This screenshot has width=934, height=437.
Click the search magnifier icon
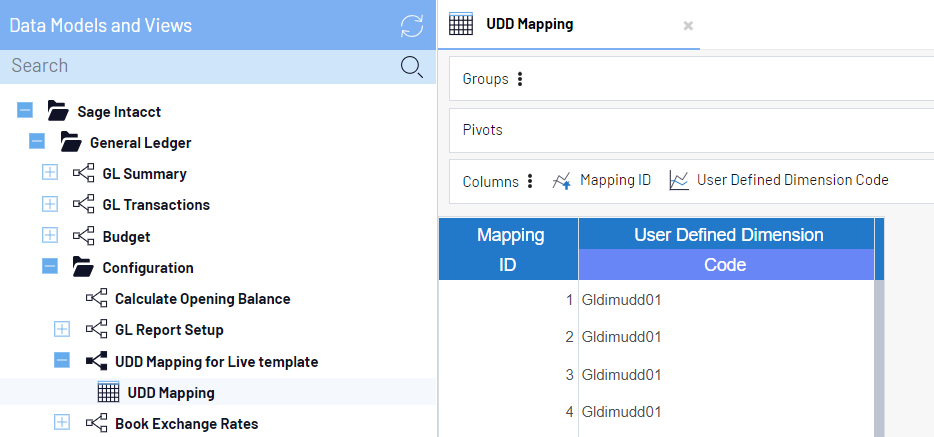point(412,67)
